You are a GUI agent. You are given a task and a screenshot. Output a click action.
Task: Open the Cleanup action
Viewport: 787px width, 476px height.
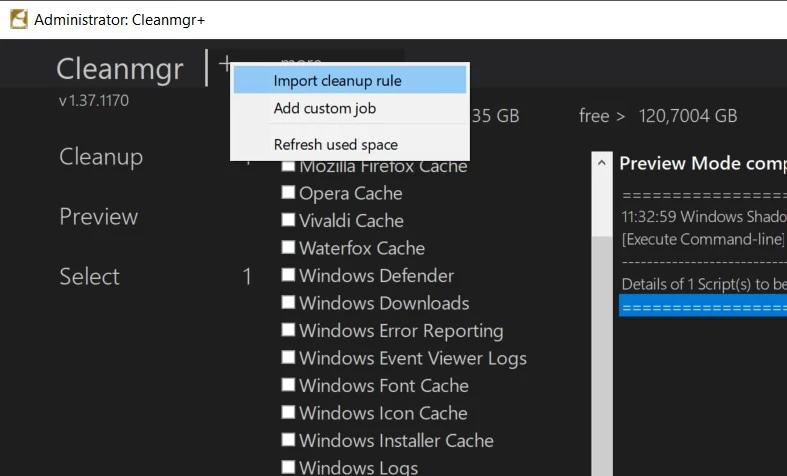(x=101, y=157)
